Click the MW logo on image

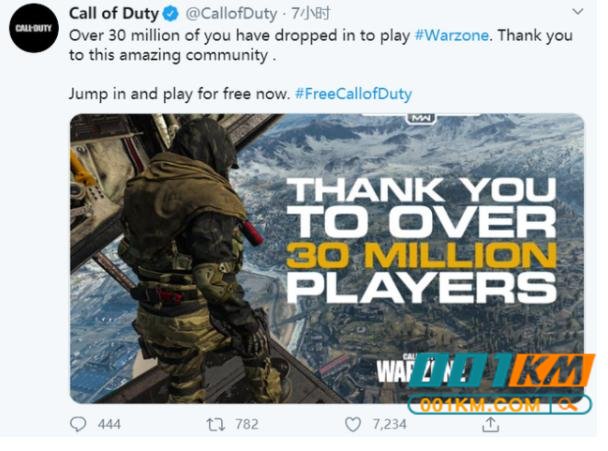pos(421,118)
